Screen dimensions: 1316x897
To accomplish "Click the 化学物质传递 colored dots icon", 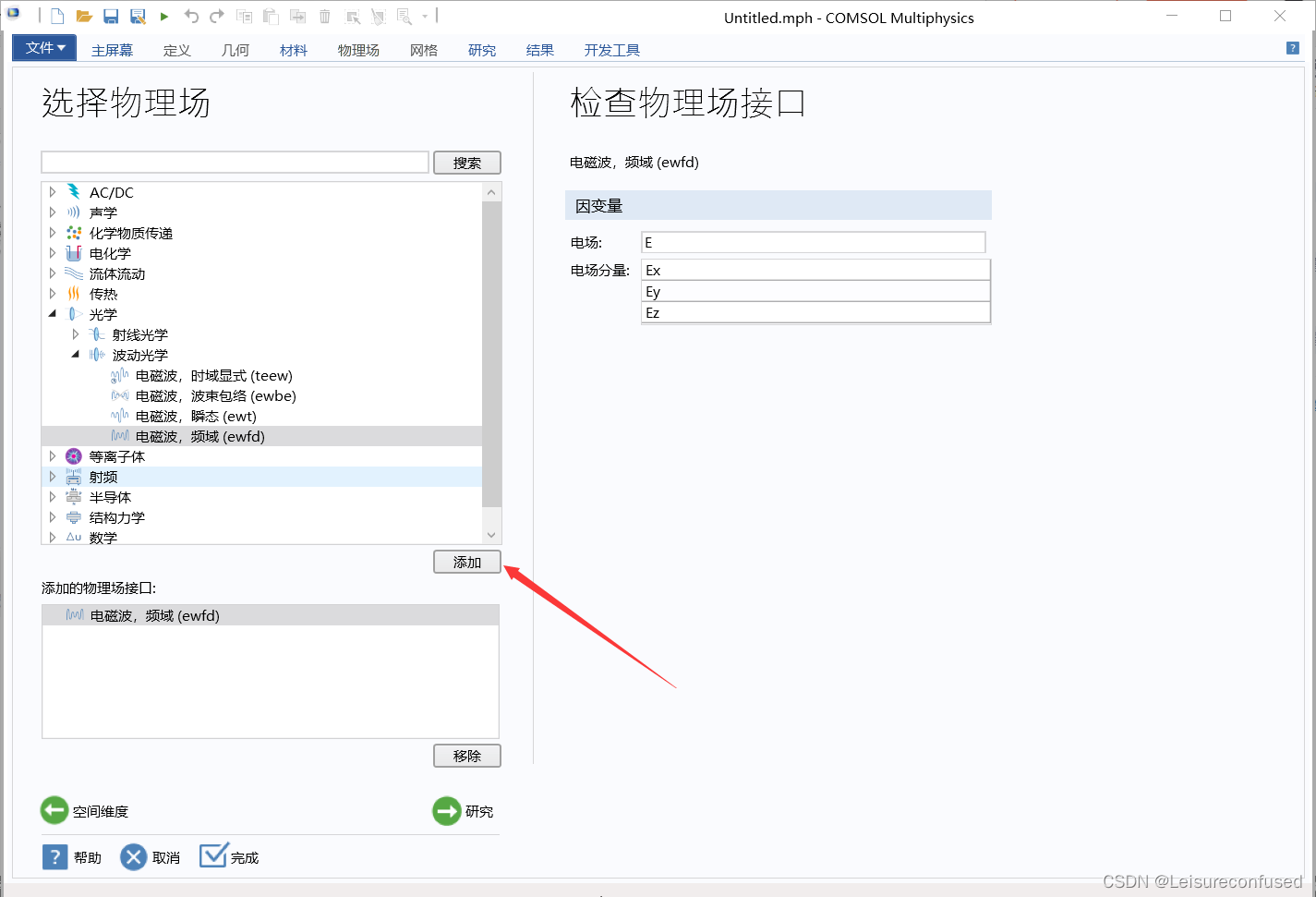I will coord(74,233).
